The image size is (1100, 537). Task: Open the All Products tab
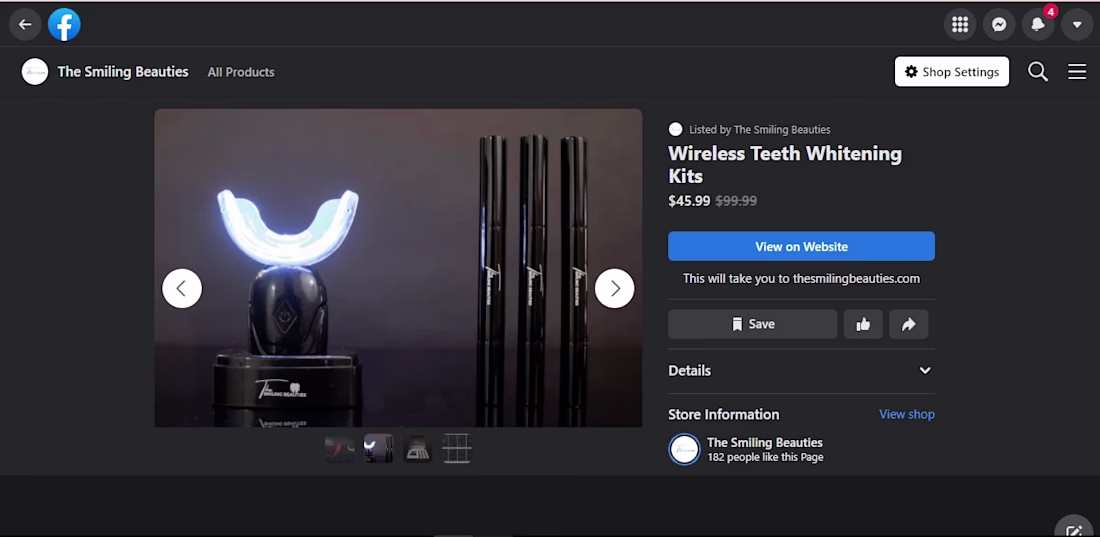click(x=241, y=72)
